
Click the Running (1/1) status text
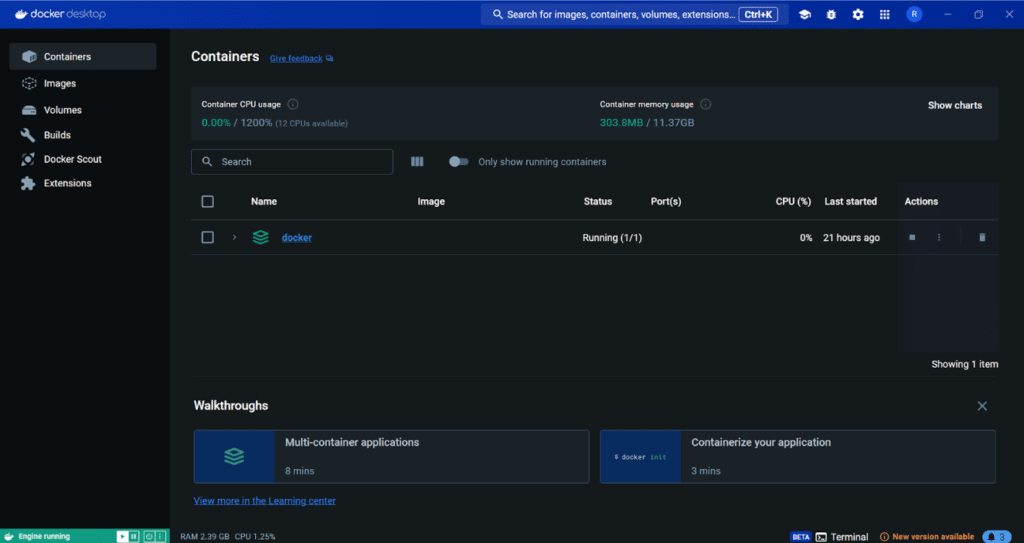tap(612, 238)
